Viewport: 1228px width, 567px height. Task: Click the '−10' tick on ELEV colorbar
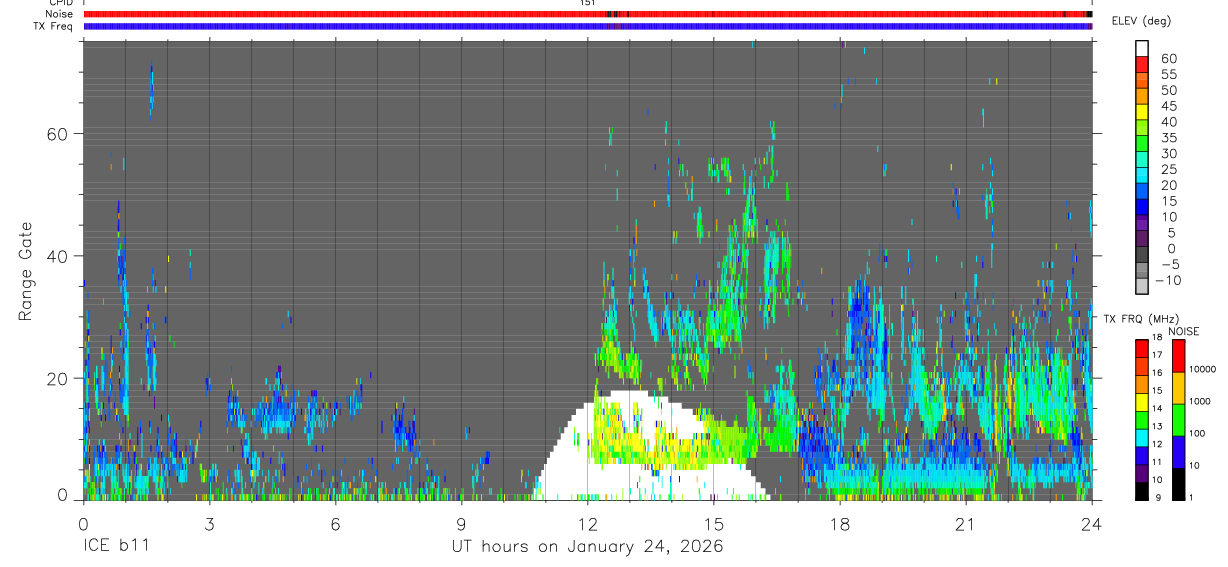click(1170, 280)
